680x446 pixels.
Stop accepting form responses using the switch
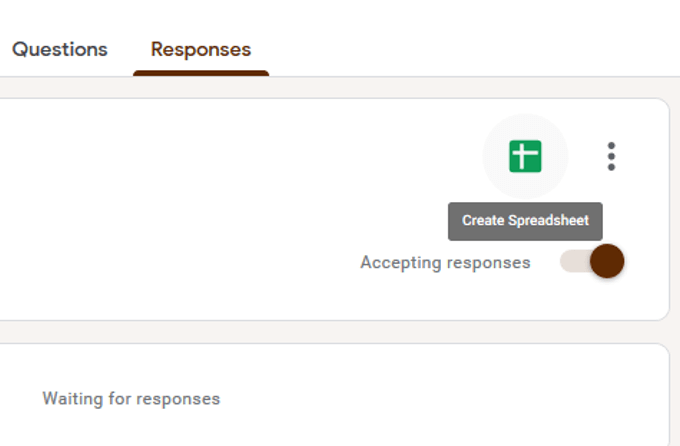tap(606, 262)
